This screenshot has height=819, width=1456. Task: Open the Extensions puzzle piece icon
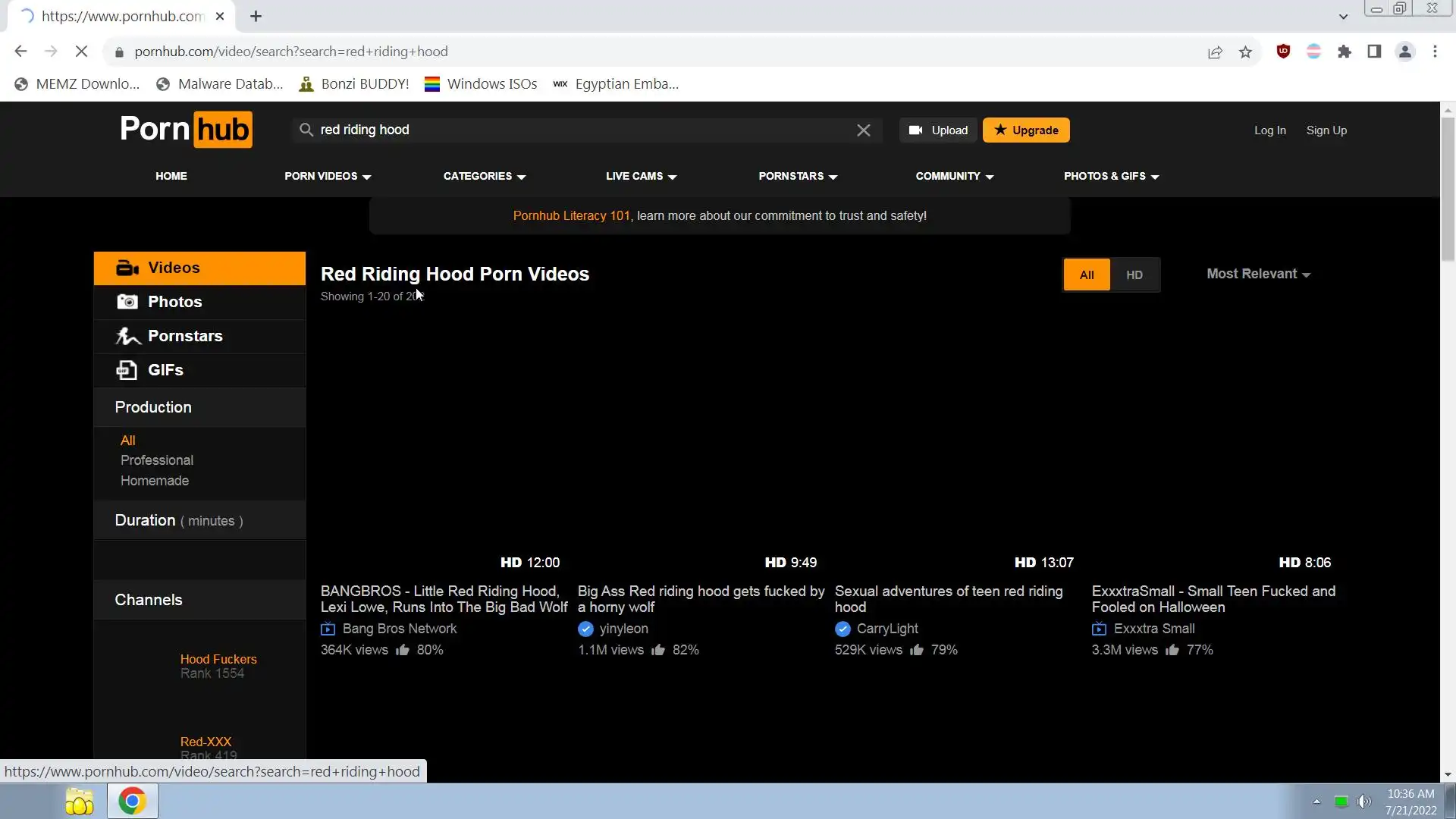(x=1345, y=52)
